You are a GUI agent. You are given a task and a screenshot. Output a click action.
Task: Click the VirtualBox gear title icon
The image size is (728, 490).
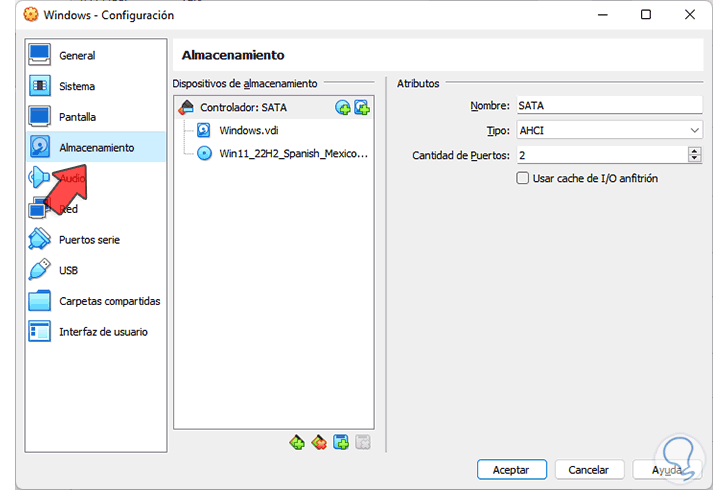point(31,14)
